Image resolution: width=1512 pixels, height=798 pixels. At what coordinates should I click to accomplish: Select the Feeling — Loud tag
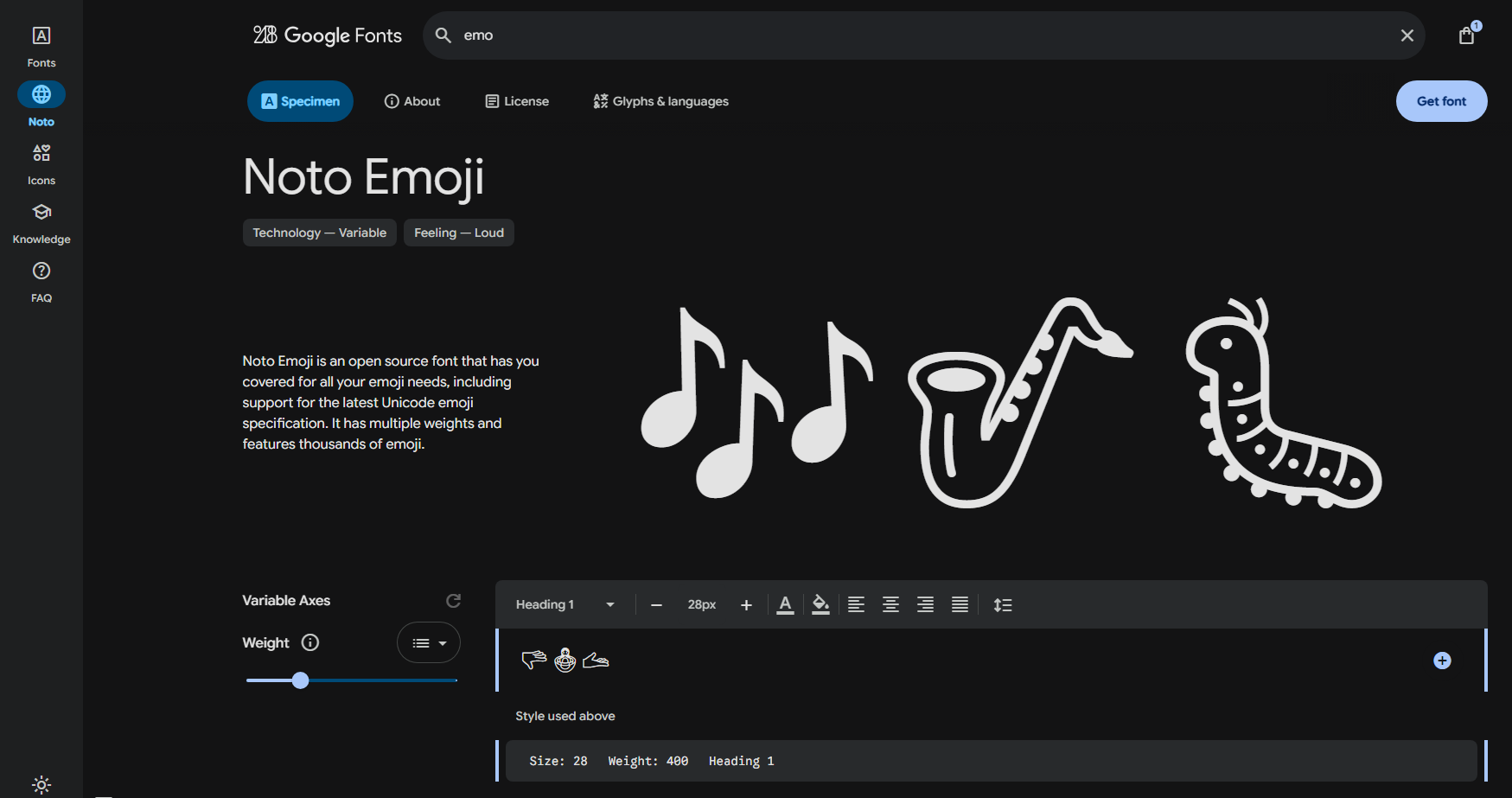coord(459,233)
